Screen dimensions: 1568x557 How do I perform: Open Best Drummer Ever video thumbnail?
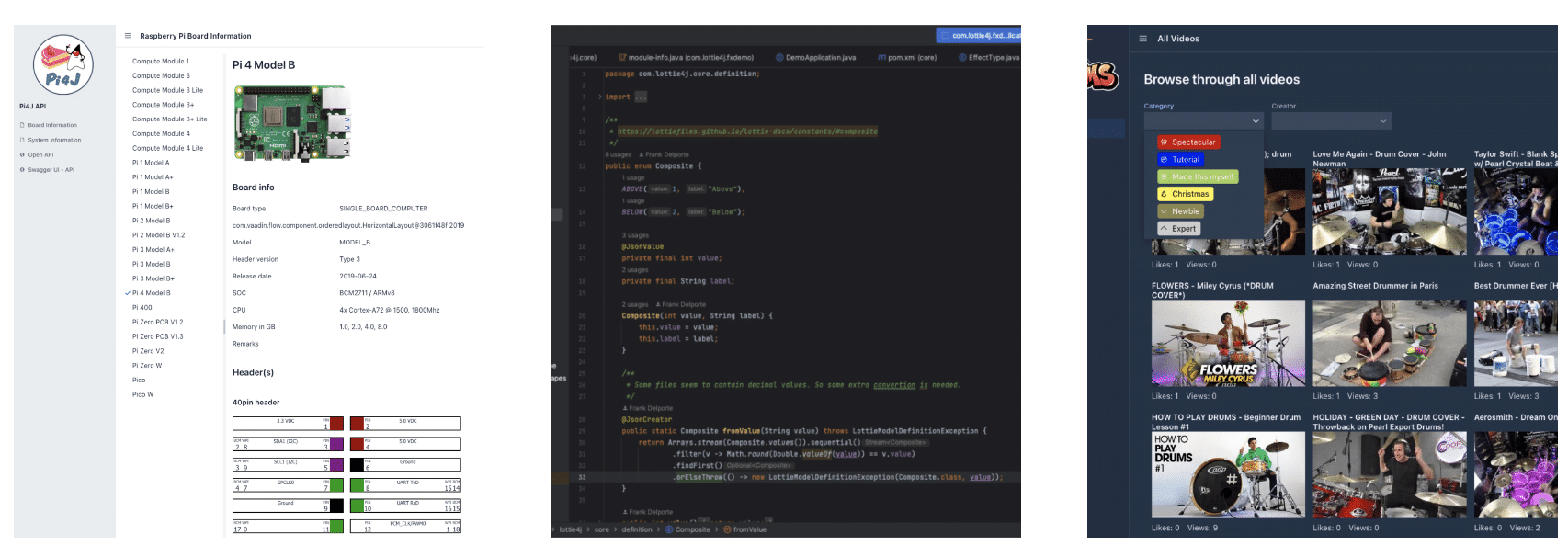click(x=1516, y=343)
